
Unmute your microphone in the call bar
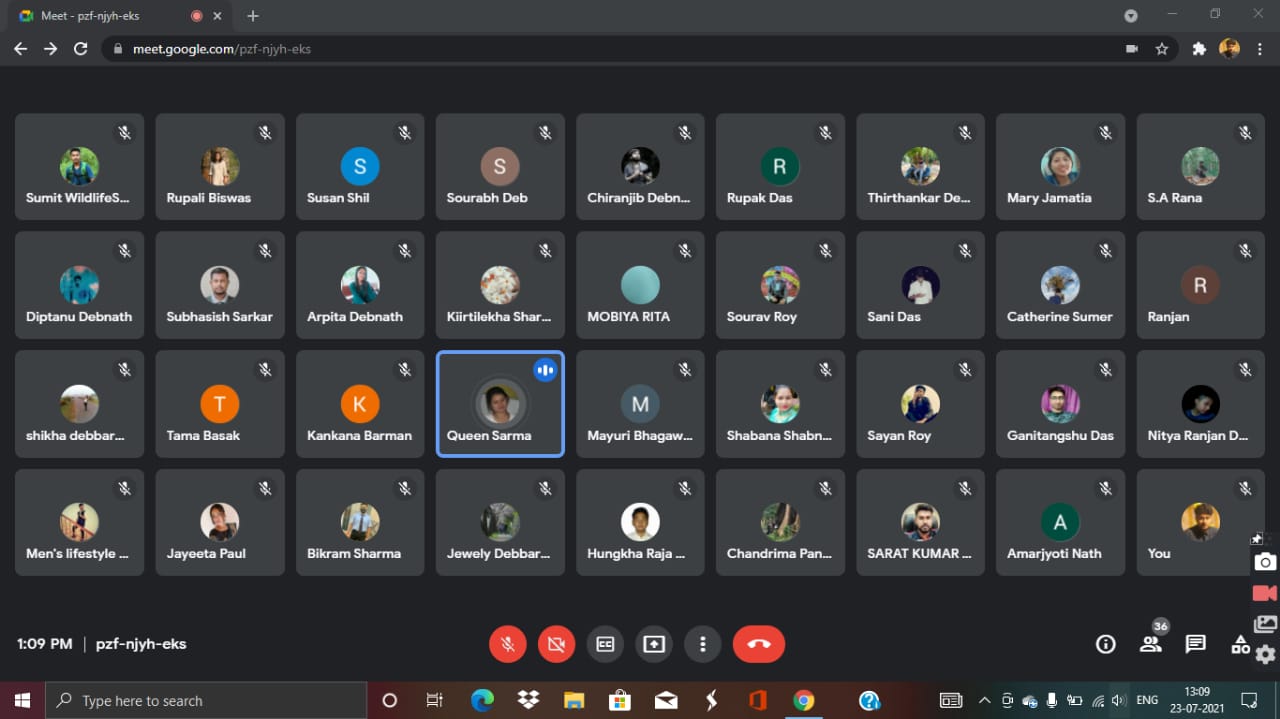pos(508,644)
